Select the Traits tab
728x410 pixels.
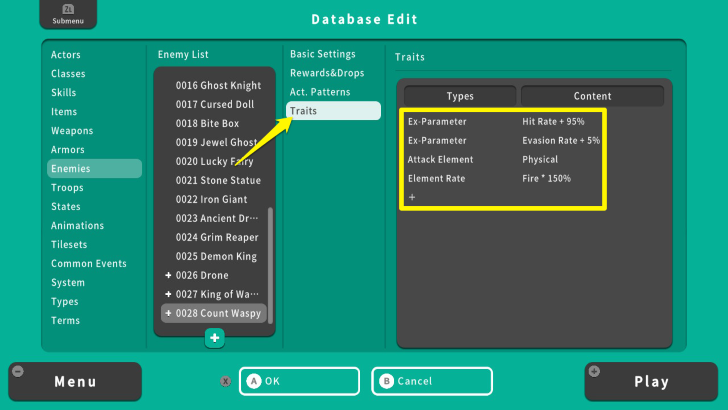pyautogui.click(x=333, y=111)
